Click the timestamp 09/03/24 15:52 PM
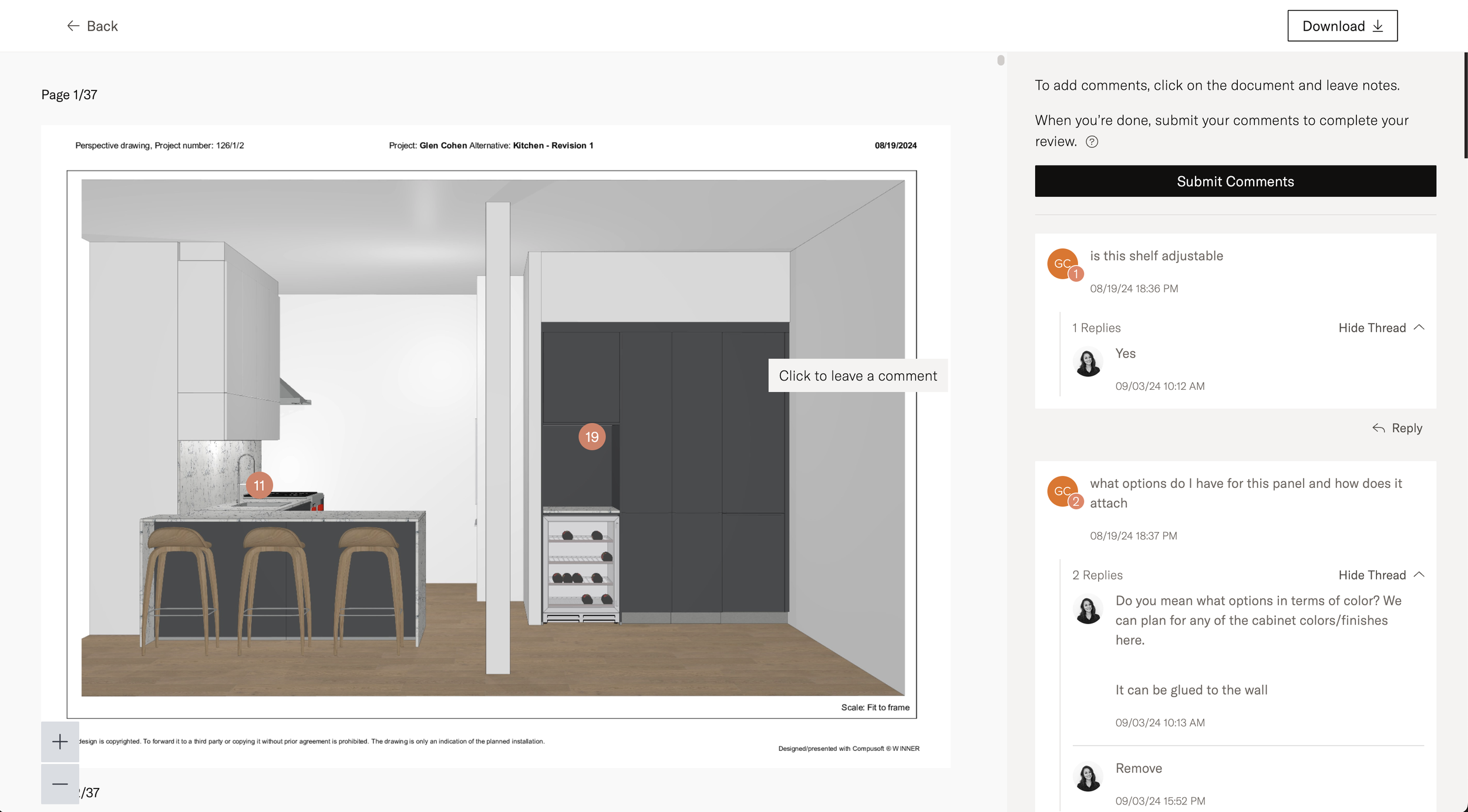Viewport: 1468px width, 812px height. point(1160,801)
